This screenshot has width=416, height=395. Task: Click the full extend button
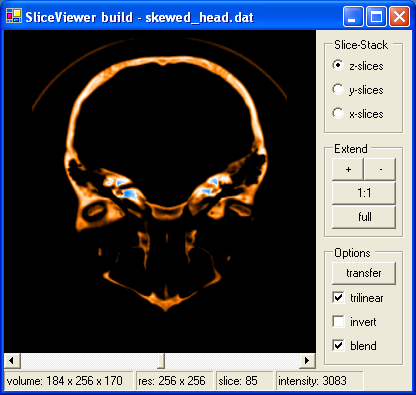pyautogui.click(x=364, y=217)
